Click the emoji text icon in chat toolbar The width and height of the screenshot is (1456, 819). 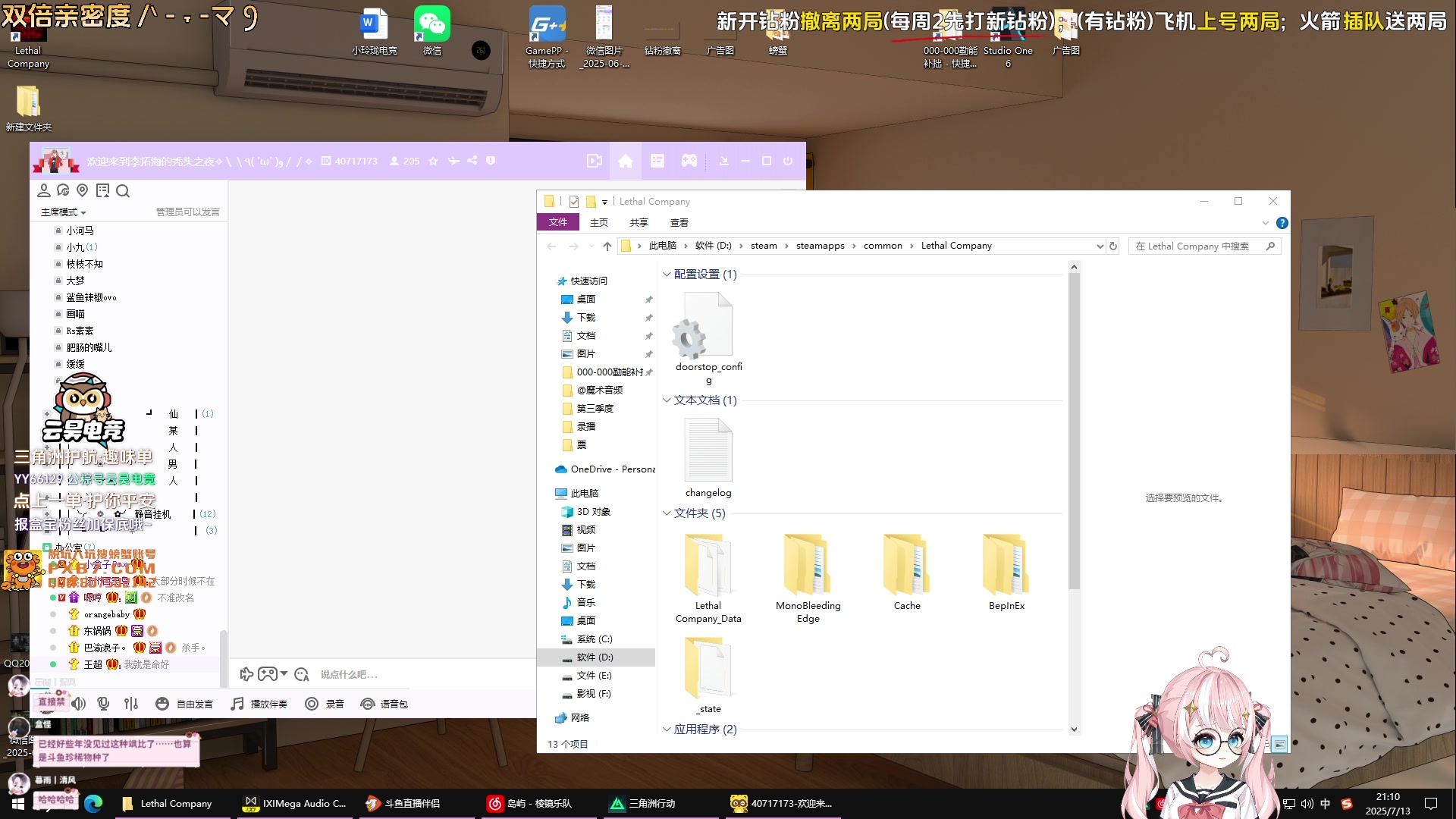301,674
